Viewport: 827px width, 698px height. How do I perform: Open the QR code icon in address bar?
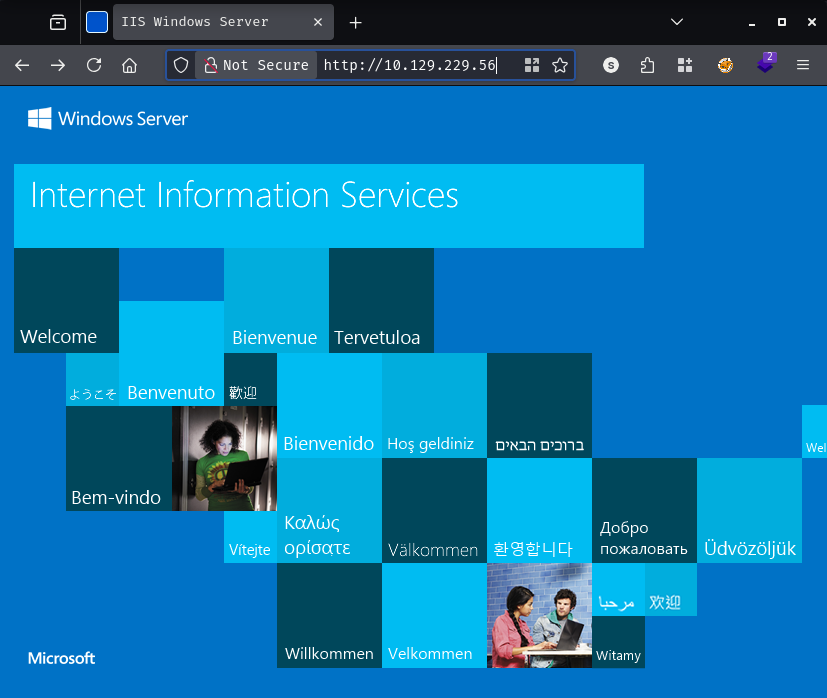click(532, 65)
